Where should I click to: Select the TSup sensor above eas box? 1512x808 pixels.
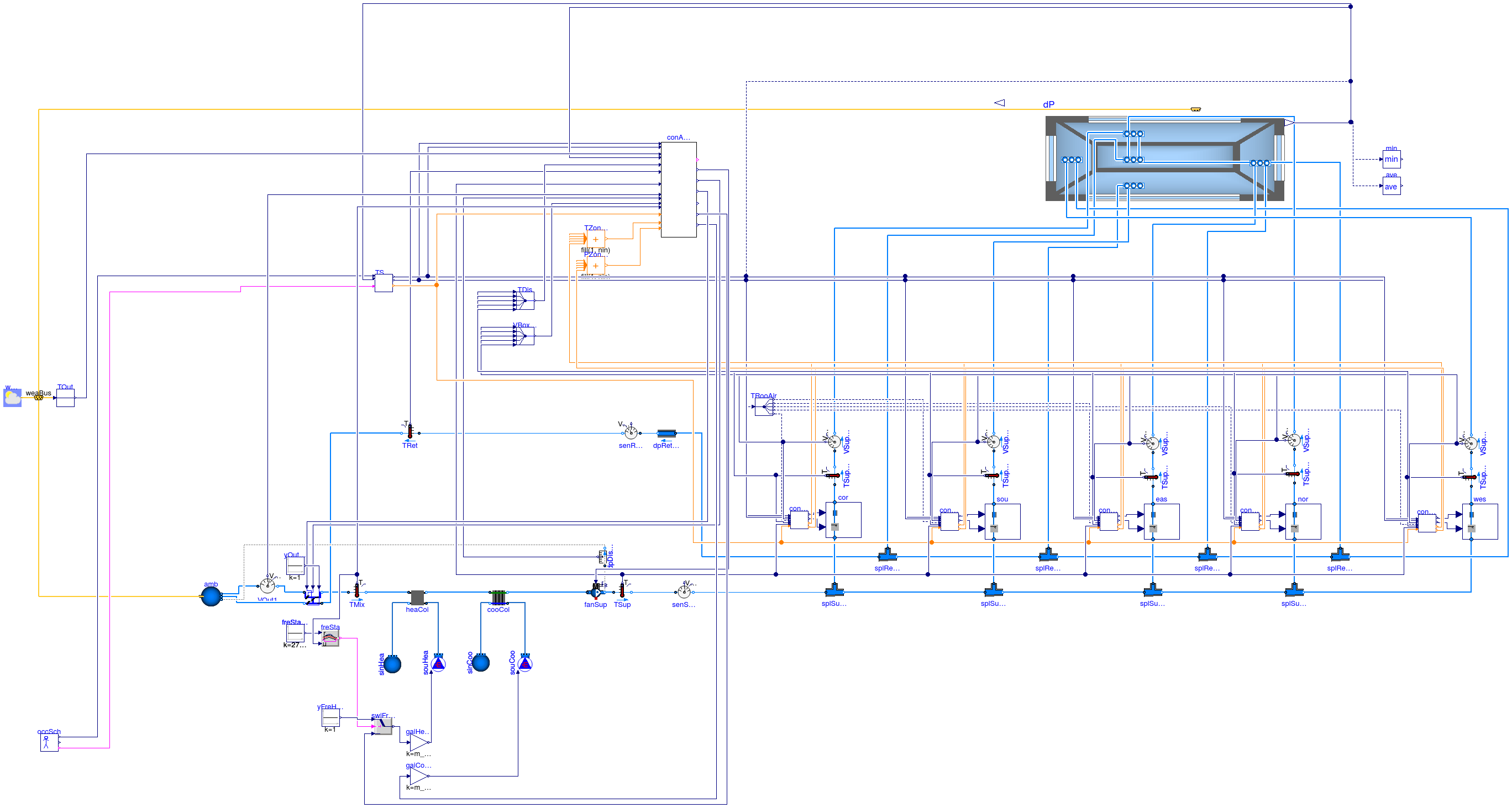click(x=1152, y=477)
